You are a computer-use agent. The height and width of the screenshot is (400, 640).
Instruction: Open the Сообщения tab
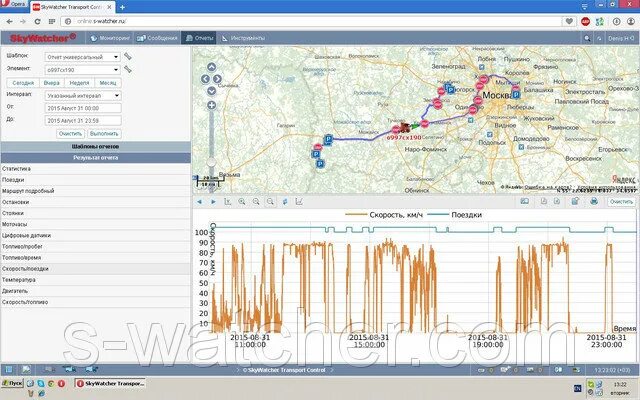point(157,38)
